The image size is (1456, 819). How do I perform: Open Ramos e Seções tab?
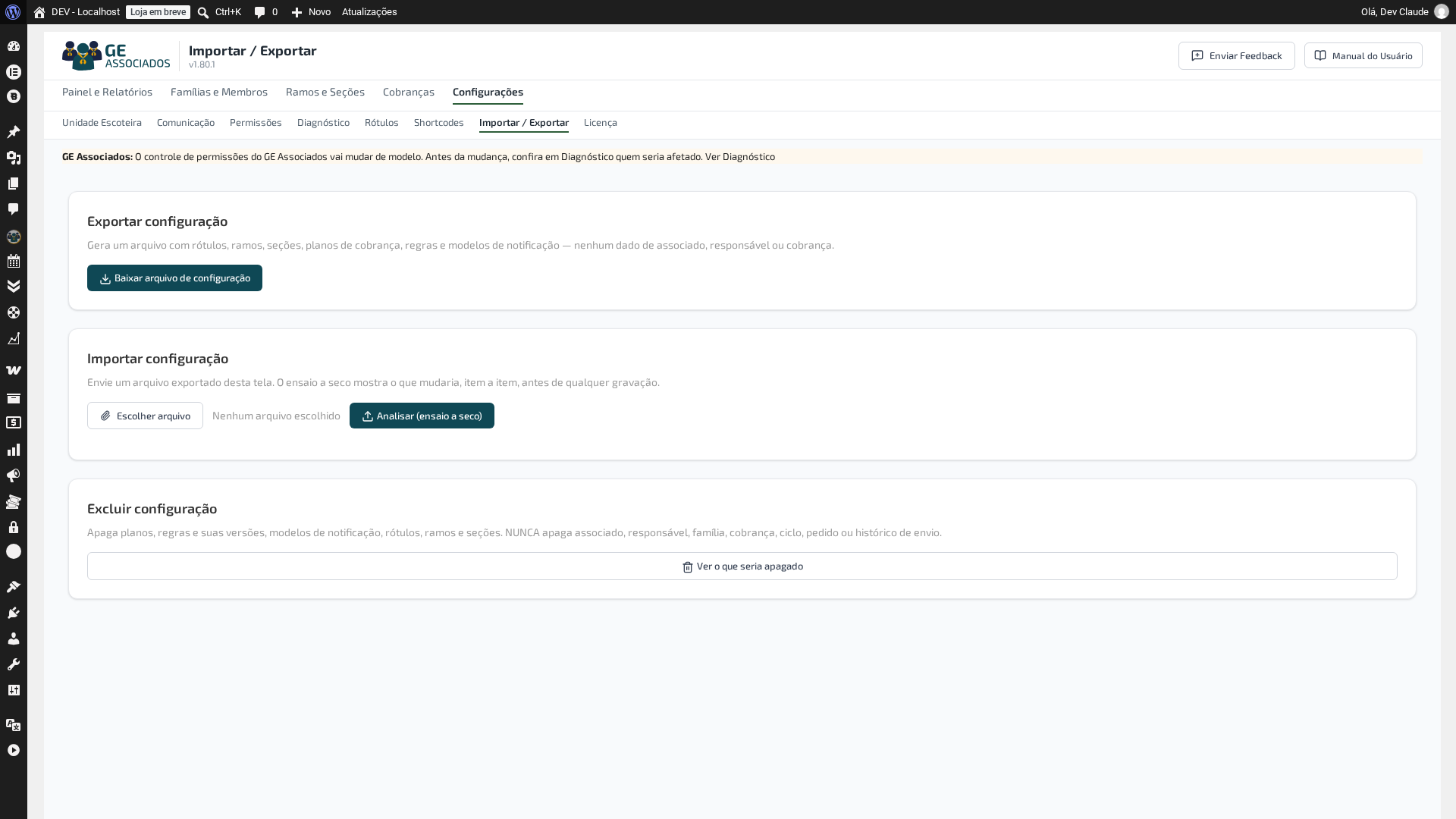point(325,92)
